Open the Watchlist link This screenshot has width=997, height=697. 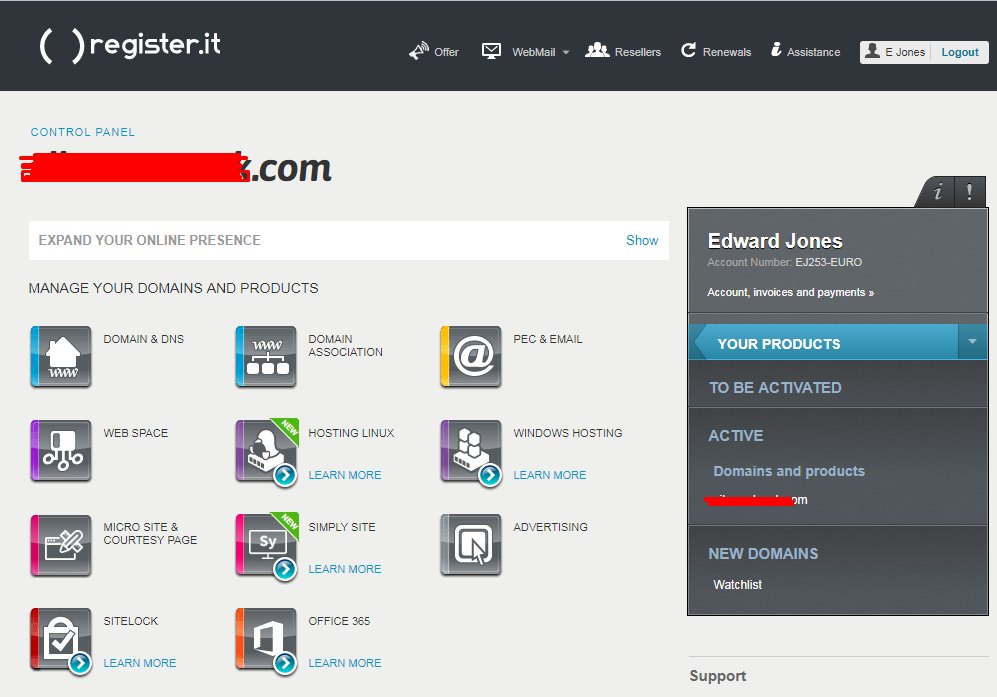point(738,584)
